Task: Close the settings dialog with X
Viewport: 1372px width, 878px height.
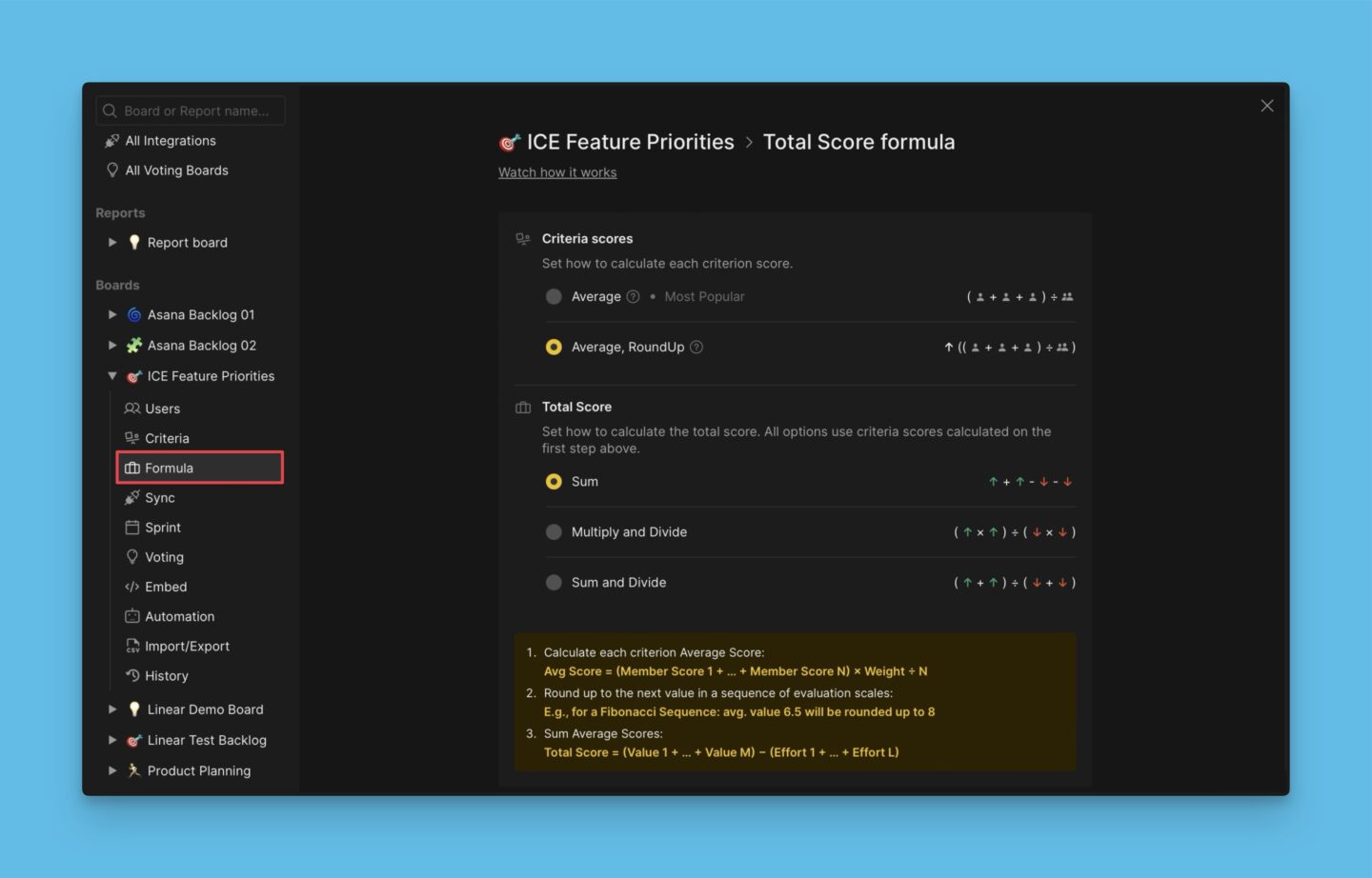Action: pyautogui.click(x=1266, y=106)
